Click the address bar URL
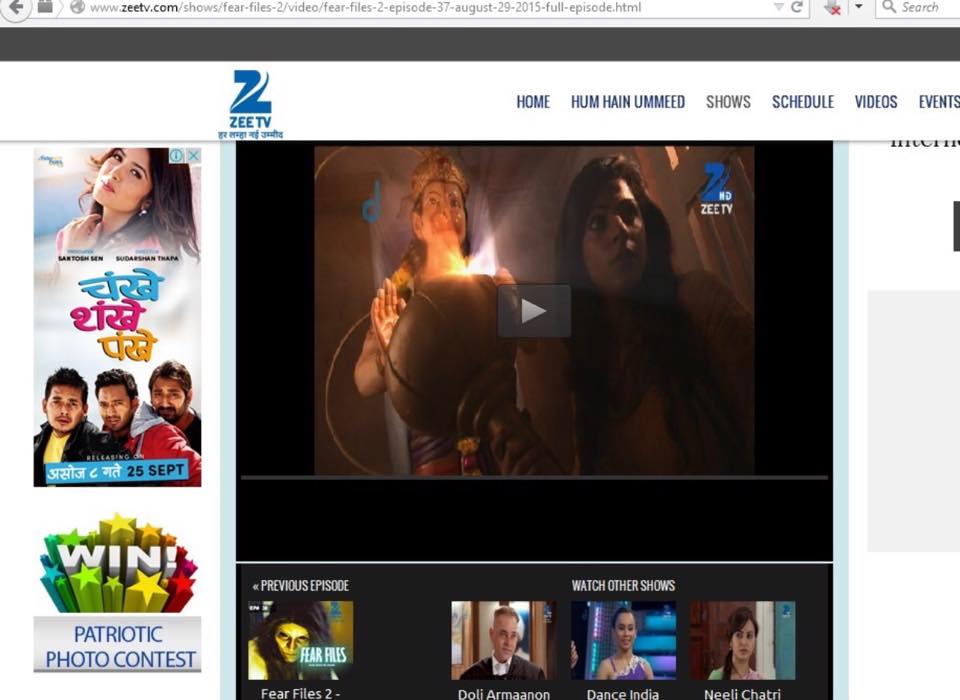The height and width of the screenshot is (700, 960). pyautogui.click(x=366, y=8)
